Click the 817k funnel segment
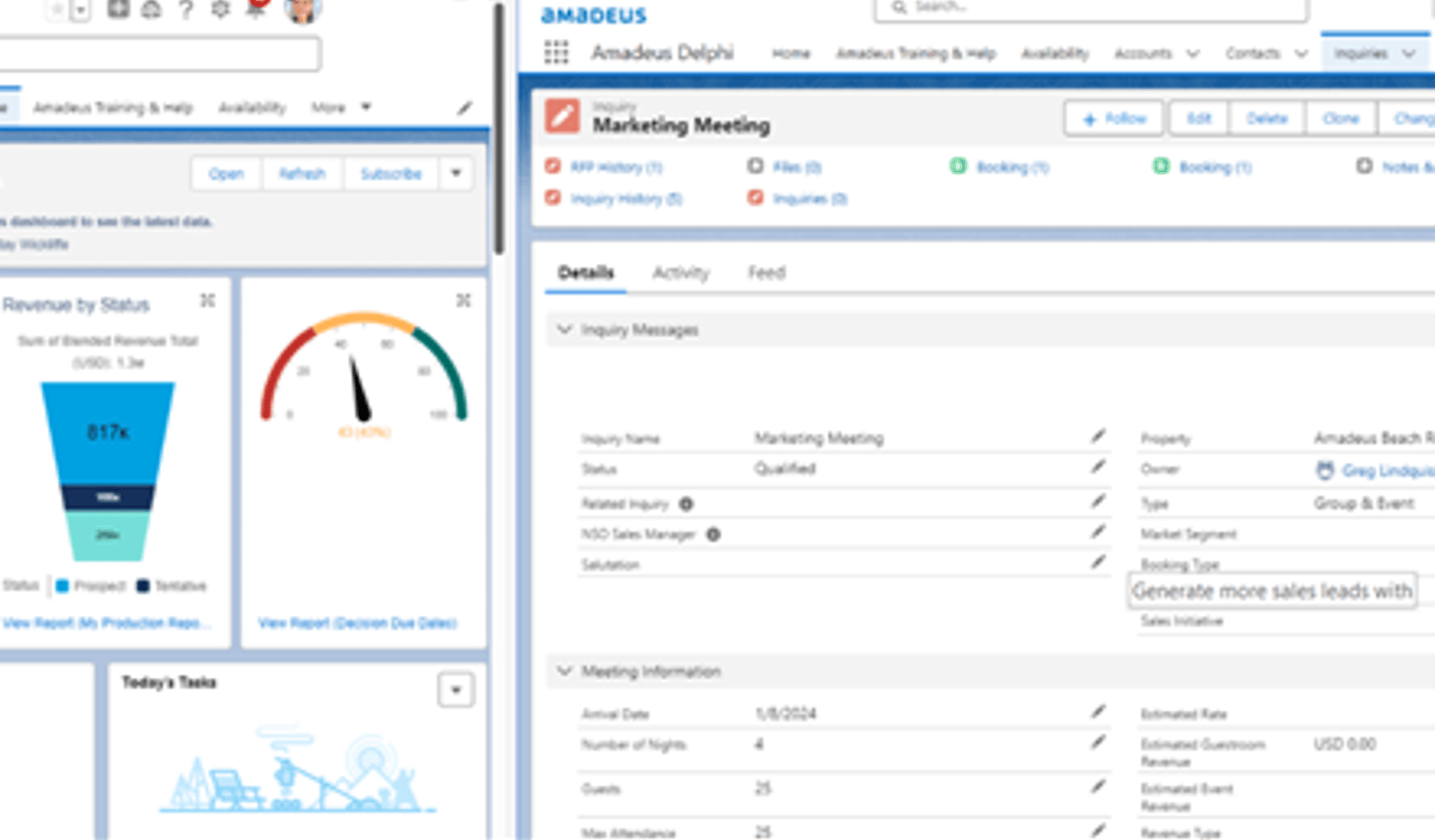 click(108, 433)
